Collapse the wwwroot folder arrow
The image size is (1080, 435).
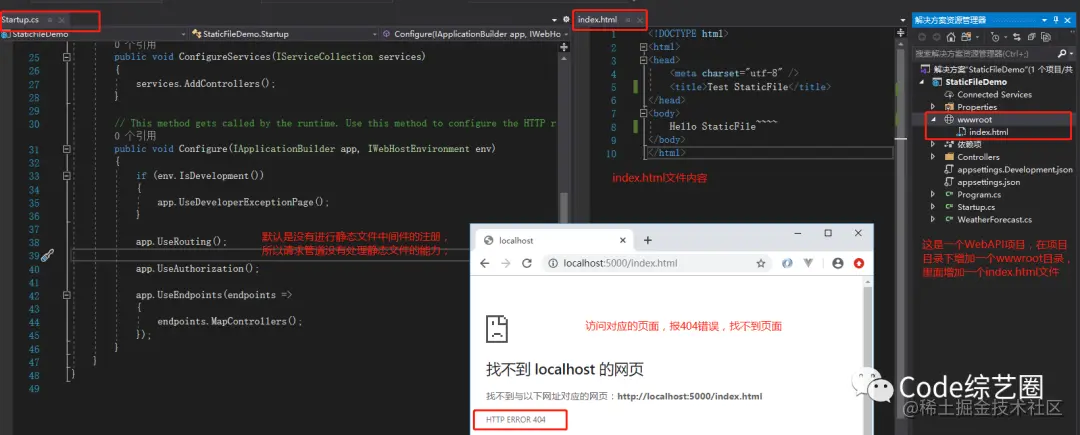933,120
